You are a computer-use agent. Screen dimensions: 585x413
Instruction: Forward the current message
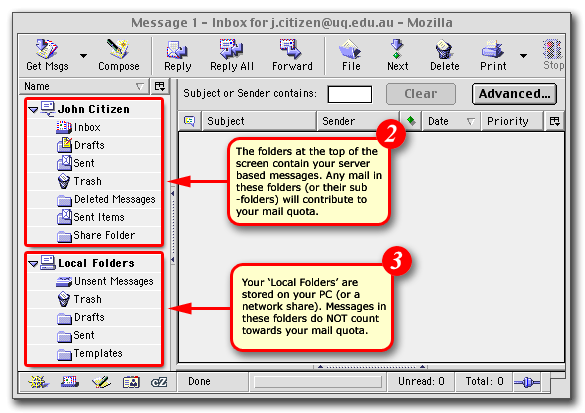pos(292,54)
